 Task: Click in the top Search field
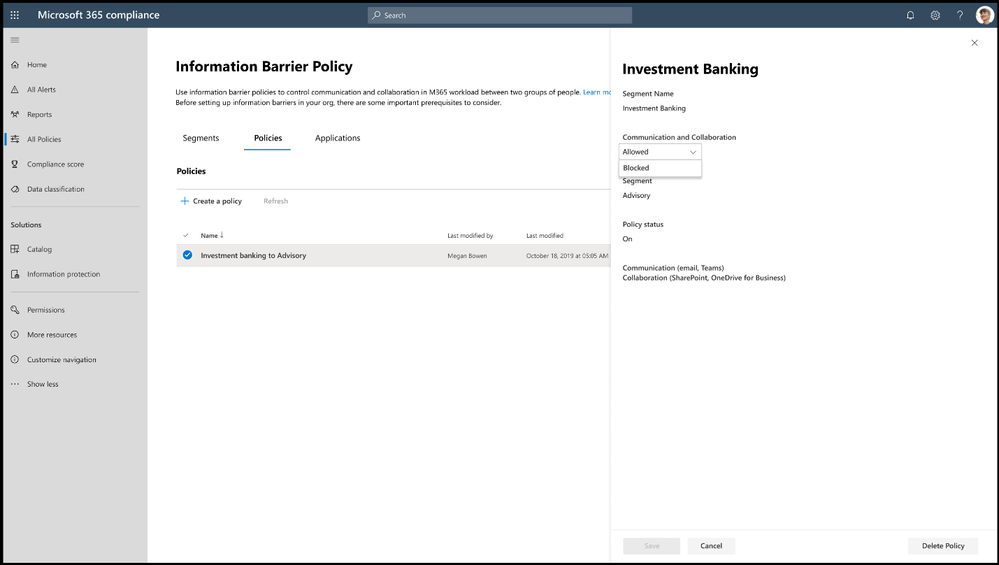pos(500,15)
